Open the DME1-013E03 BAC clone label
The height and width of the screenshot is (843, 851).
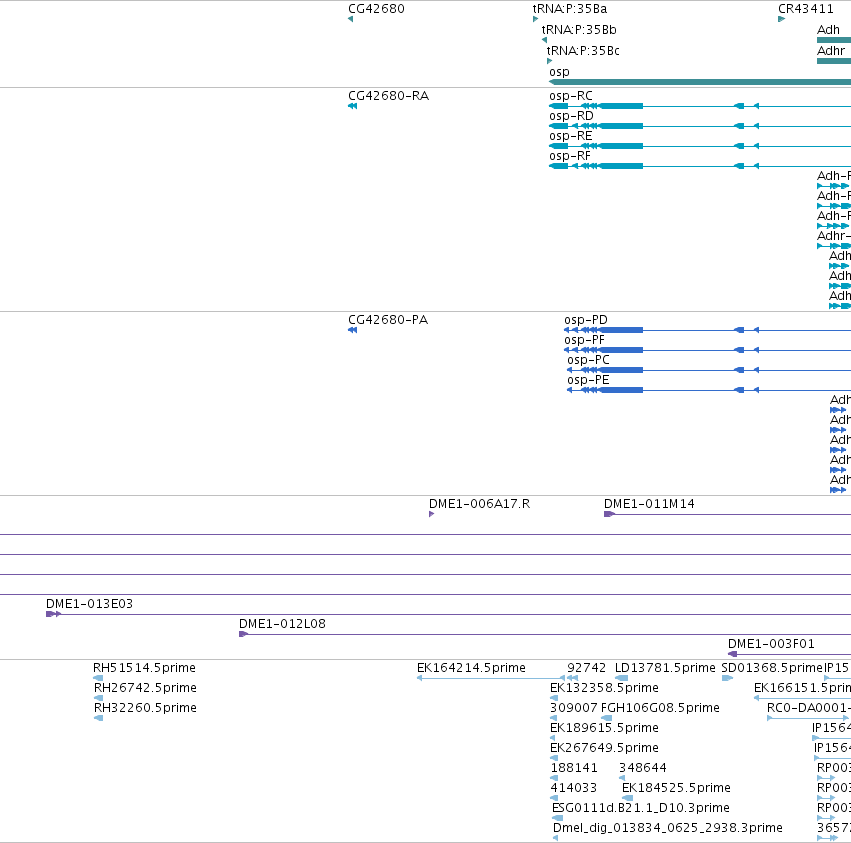[x=89, y=604]
